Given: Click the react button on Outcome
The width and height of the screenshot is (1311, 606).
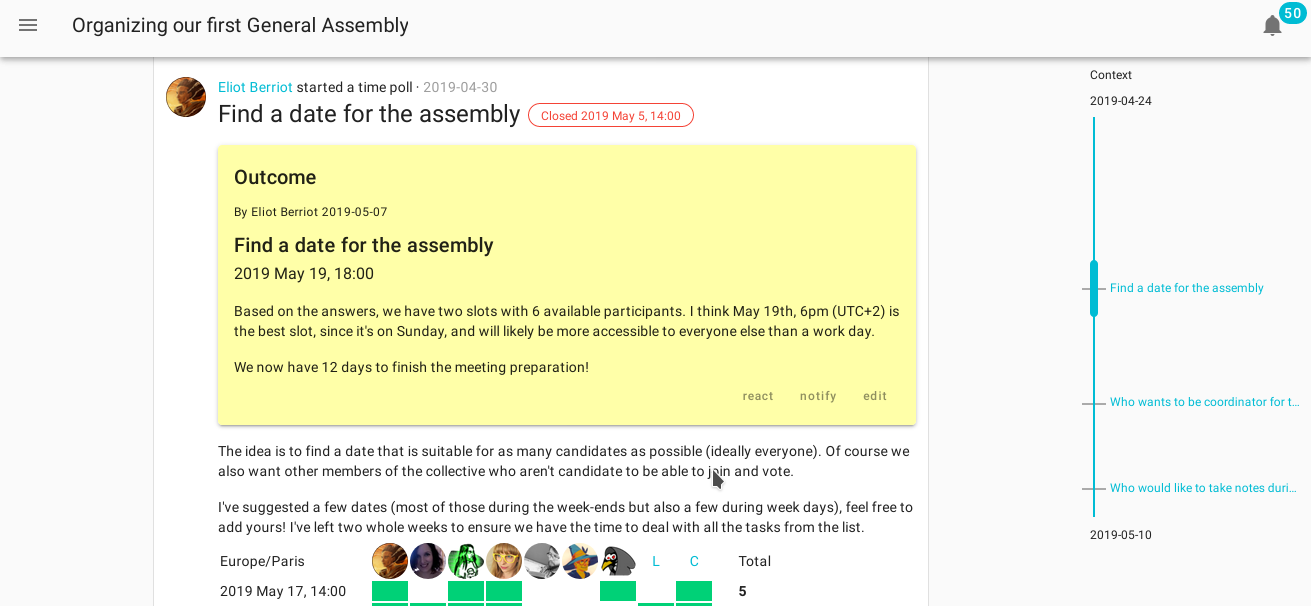Looking at the screenshot, I should coord(758,396).
